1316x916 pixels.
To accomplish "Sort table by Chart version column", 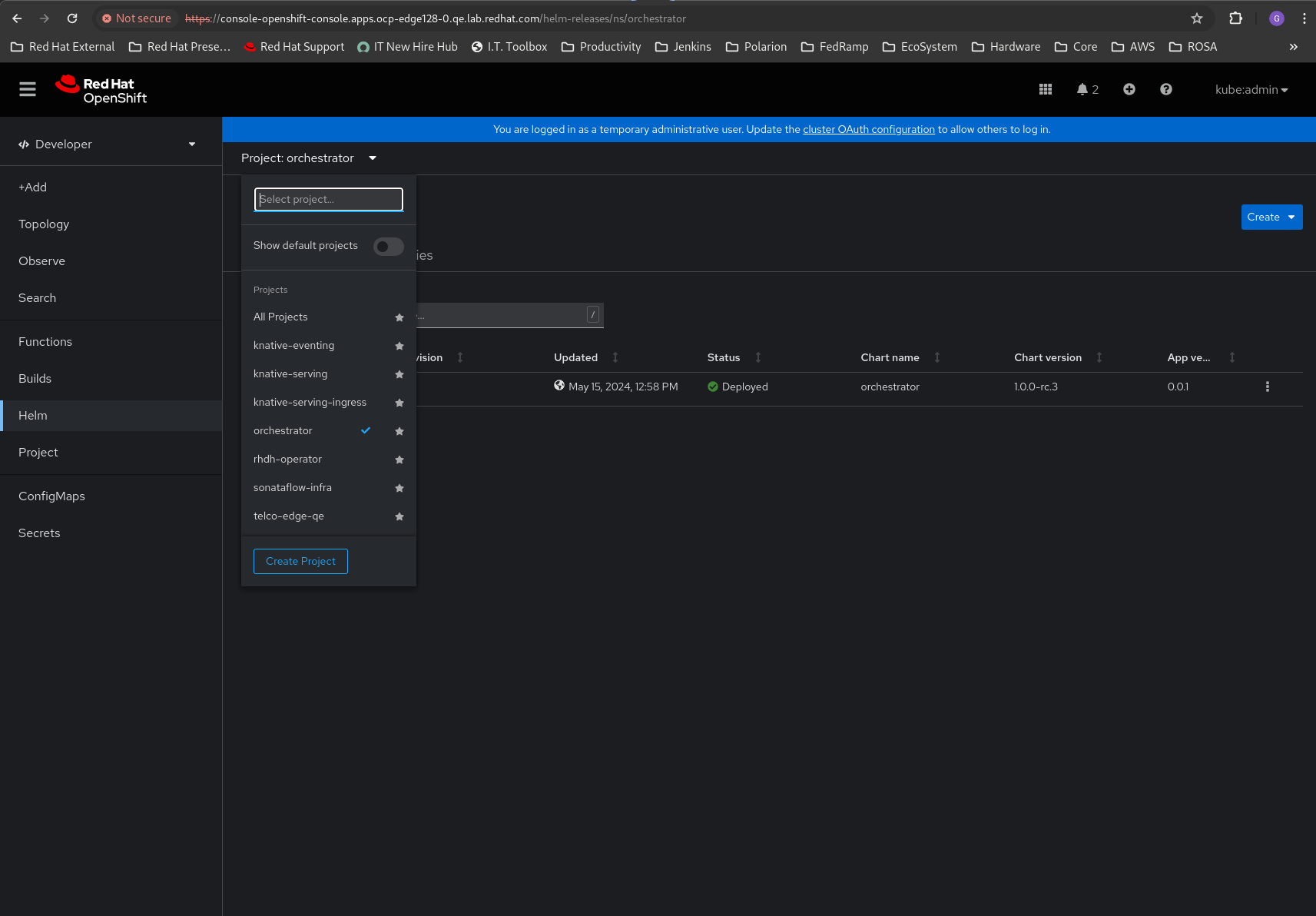I will point(1048,358).
